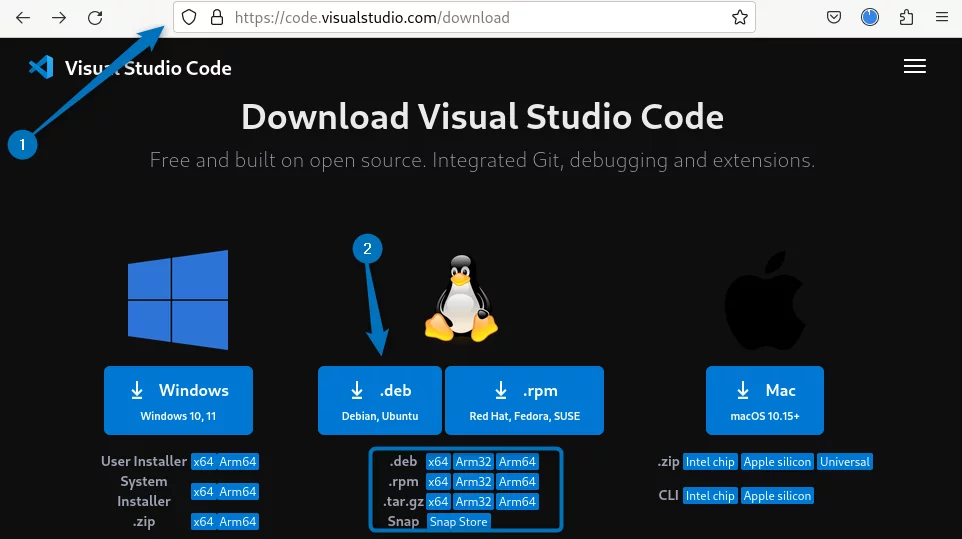Choose Linux .tar.gz Arm64 download

tap(517, 502)
